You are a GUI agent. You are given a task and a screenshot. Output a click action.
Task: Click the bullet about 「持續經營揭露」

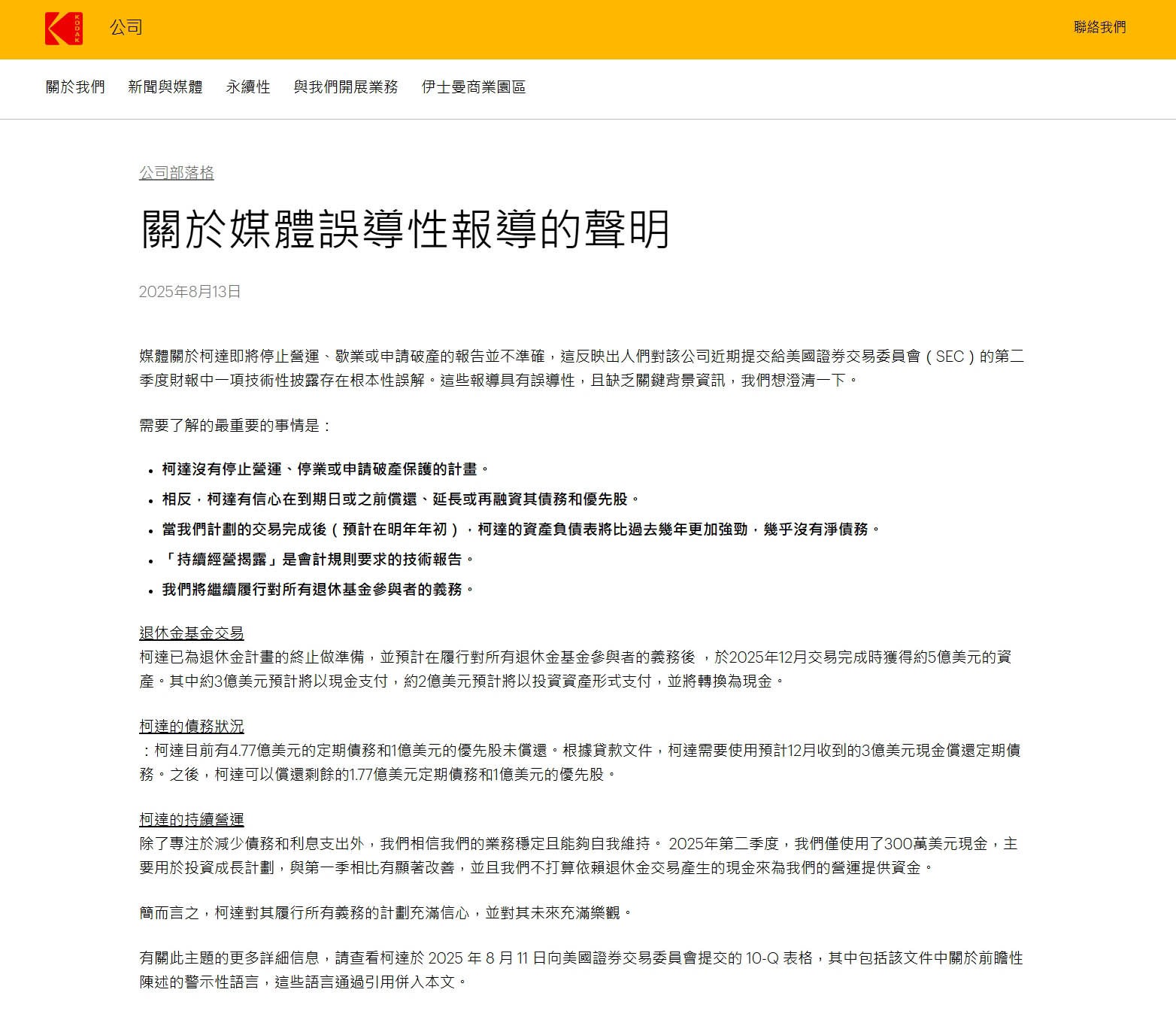point(318,560)
